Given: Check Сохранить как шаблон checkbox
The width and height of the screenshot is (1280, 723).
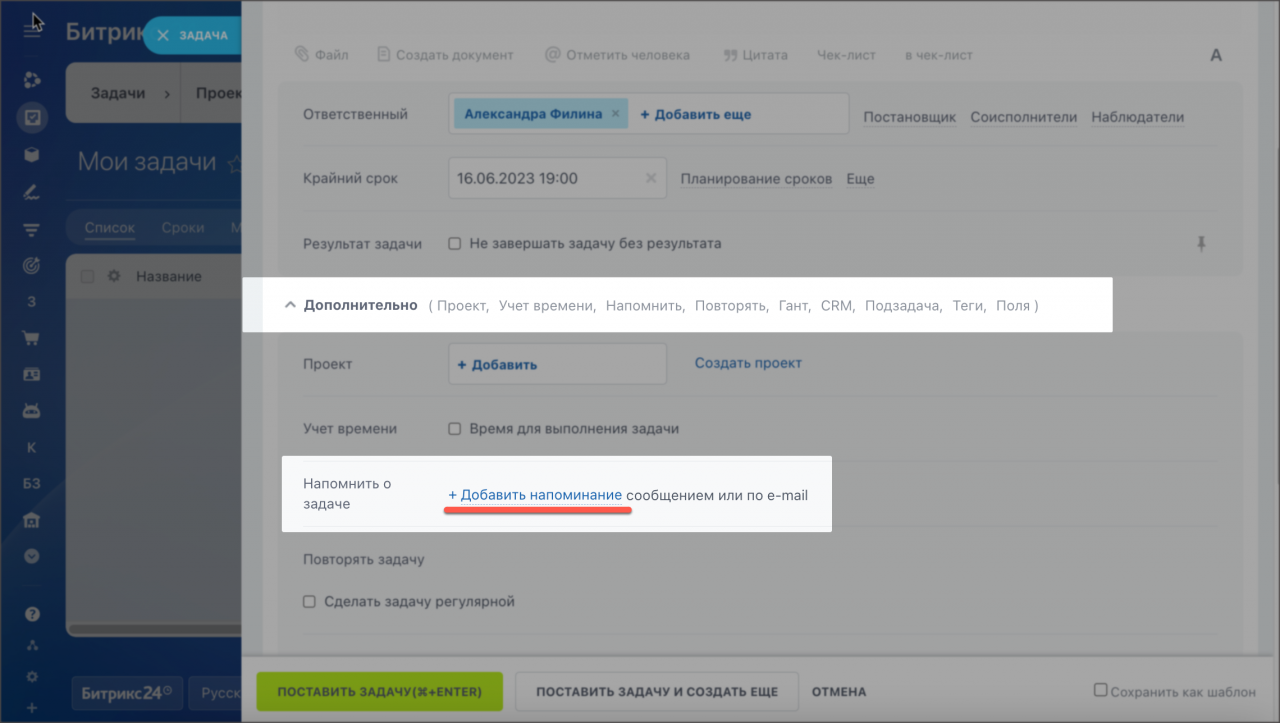Looking at the screenshot, I should coord(1101,690).
